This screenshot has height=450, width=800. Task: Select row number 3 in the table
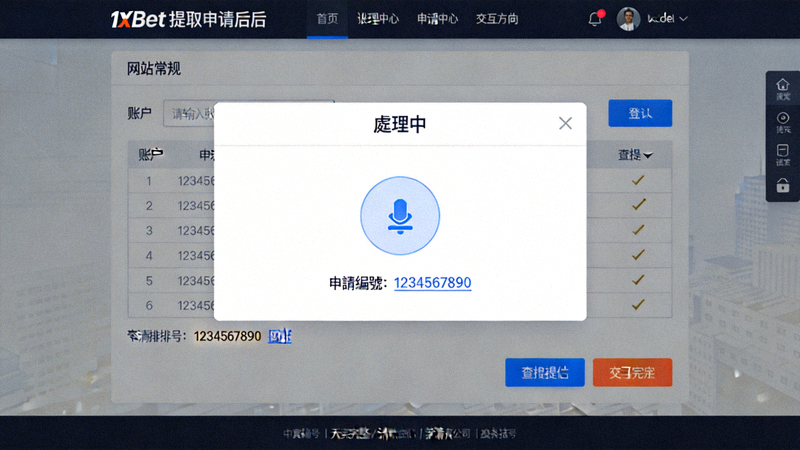(x=149, y=231)
